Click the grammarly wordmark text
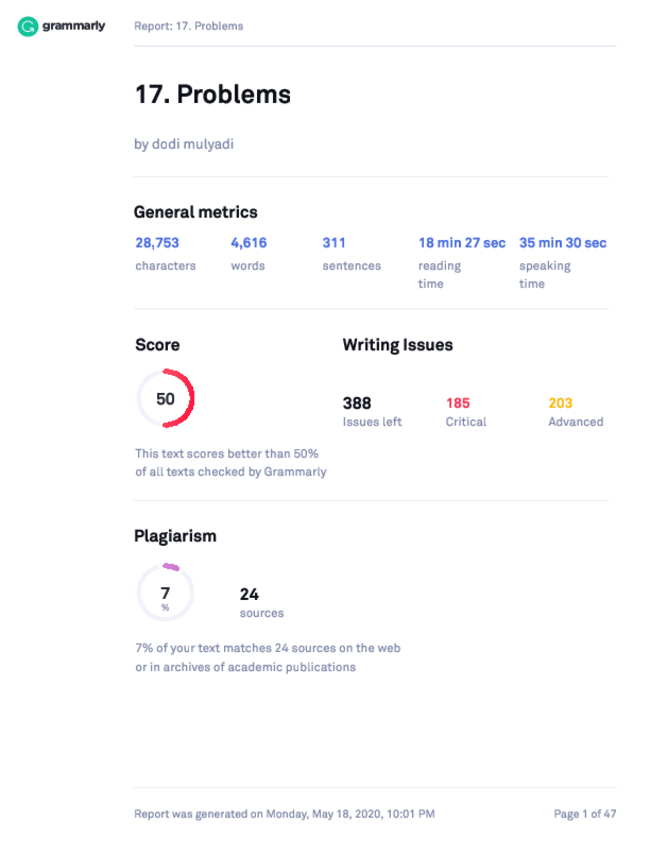The width and height of the screenshot is (650, 841). point(73,26)
